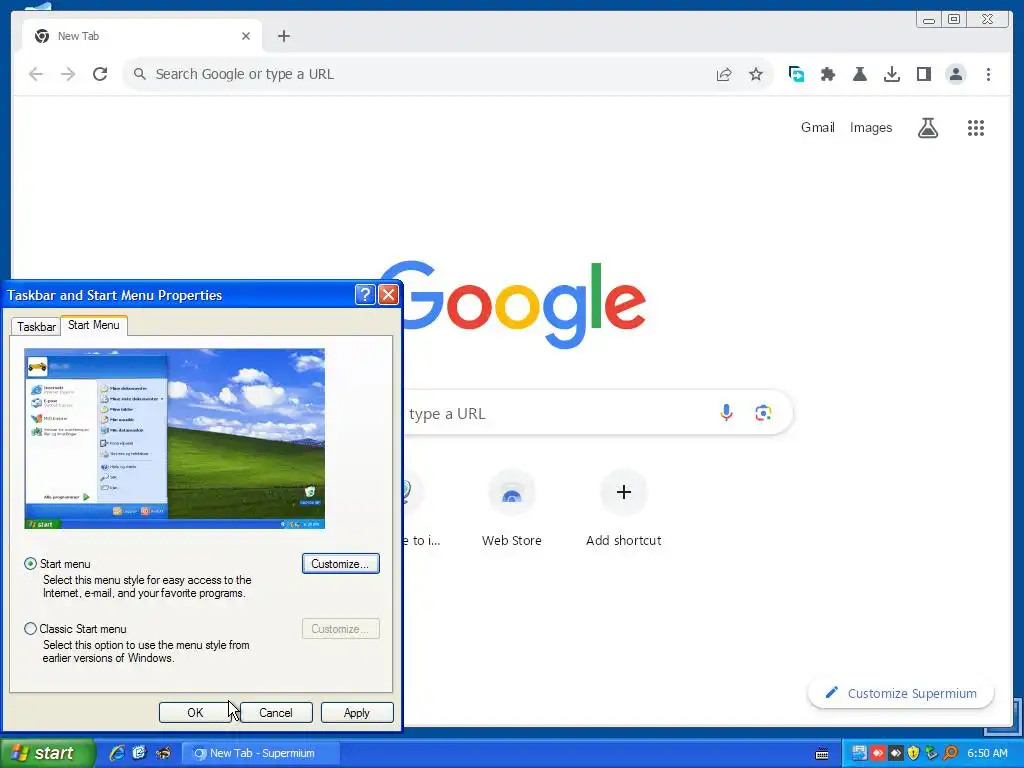Open the Images link
1024x768 pixels.
coord(871,127)
